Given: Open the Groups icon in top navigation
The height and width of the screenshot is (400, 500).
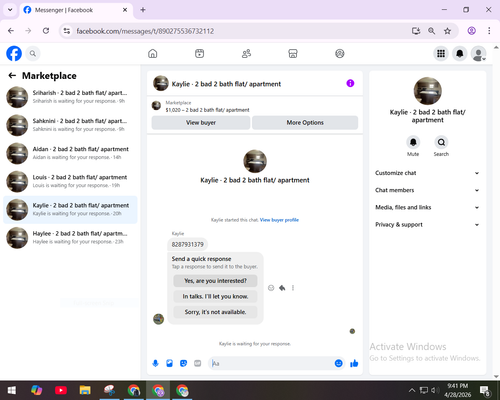Looking at the screenshot, I should [340, 53].
